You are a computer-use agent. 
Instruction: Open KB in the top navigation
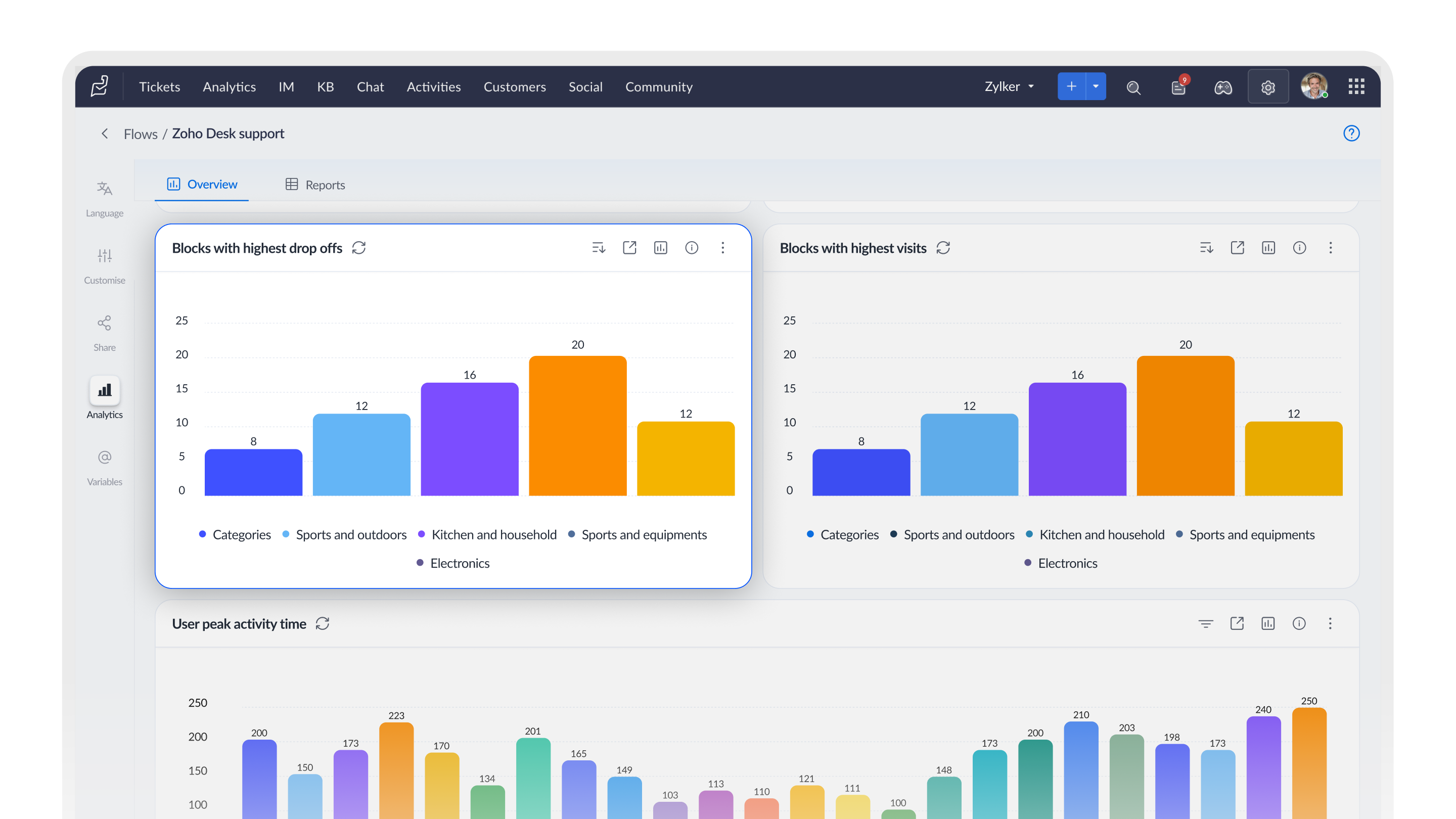pos(326,86)
